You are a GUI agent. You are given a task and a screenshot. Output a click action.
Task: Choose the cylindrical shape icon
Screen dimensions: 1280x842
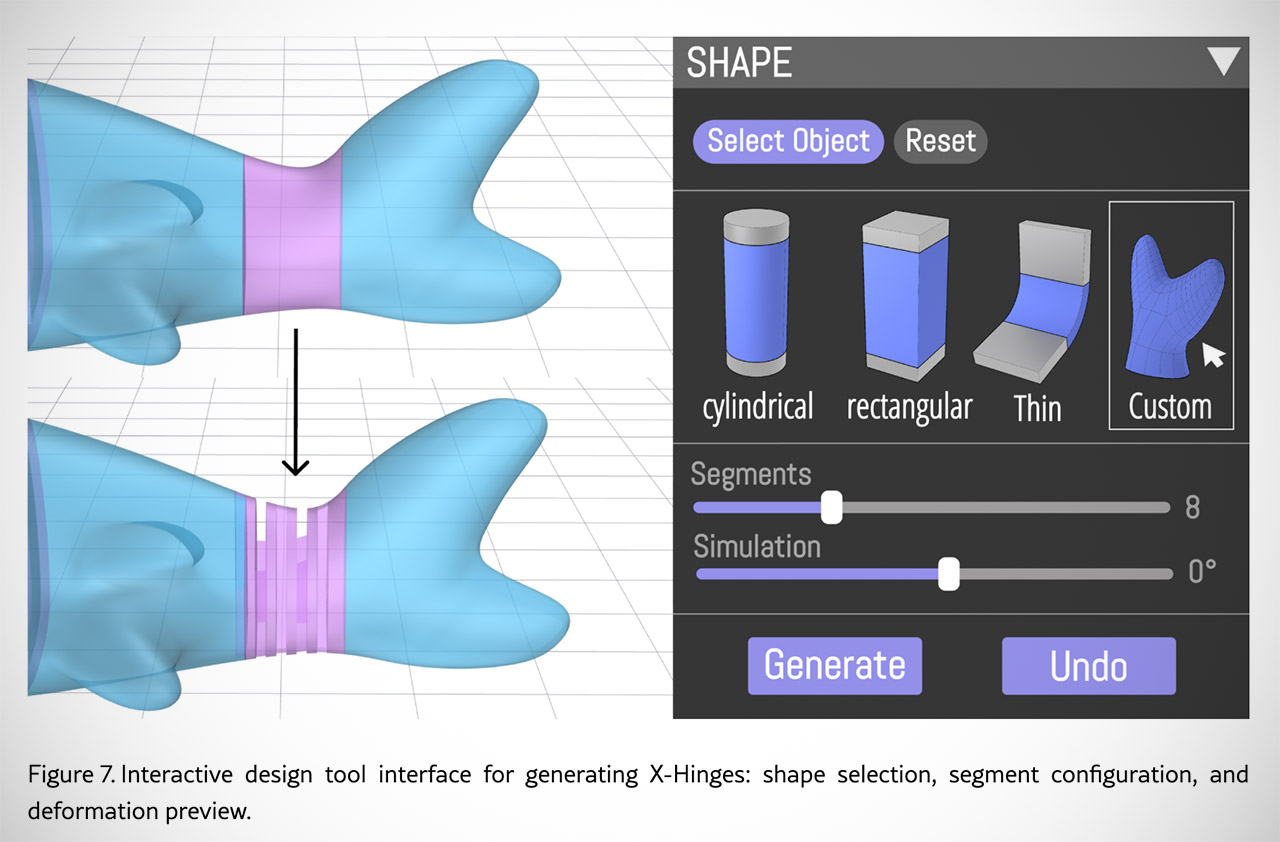coord(756,293)
